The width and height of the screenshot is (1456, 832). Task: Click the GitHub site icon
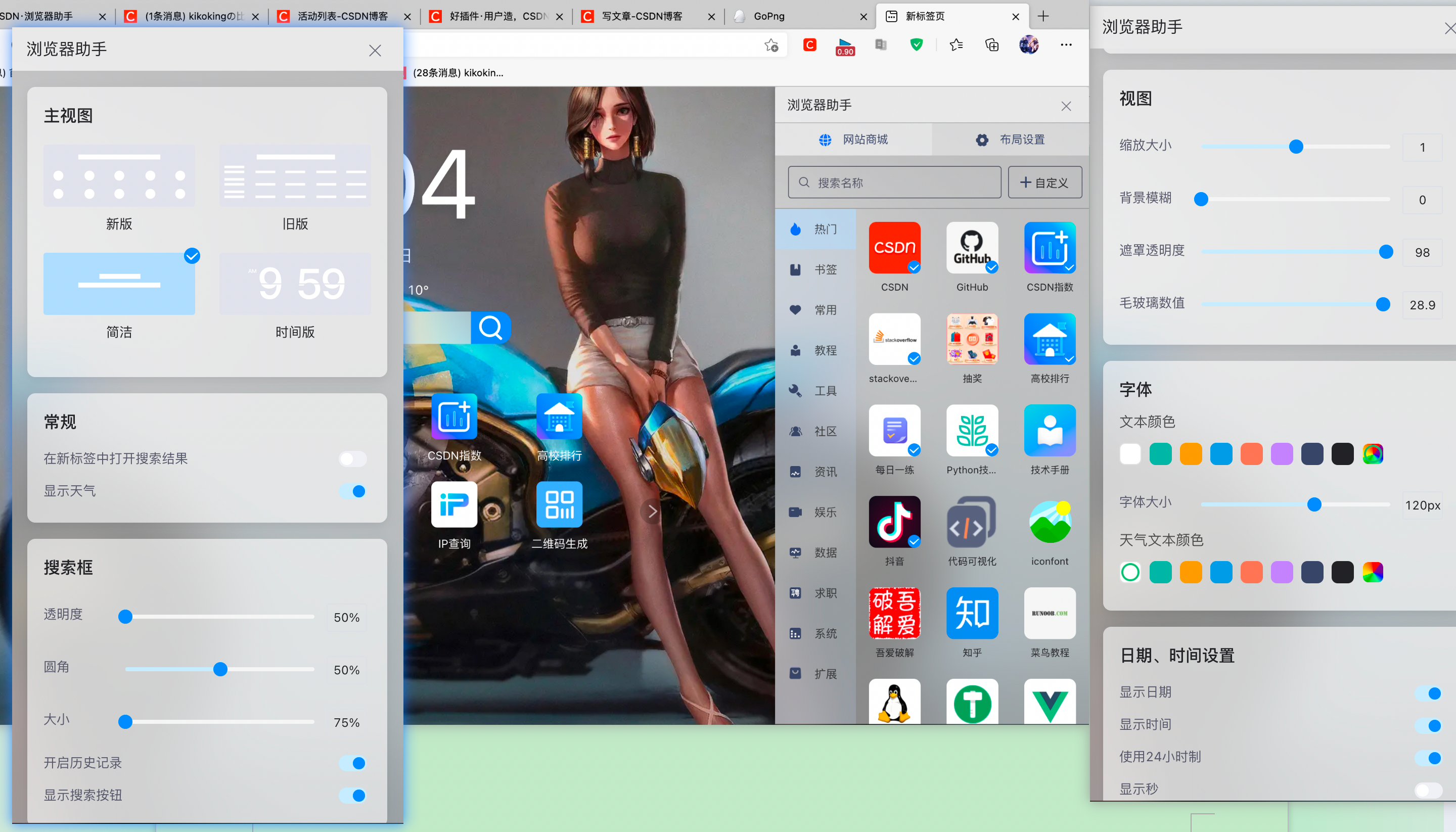972,248
